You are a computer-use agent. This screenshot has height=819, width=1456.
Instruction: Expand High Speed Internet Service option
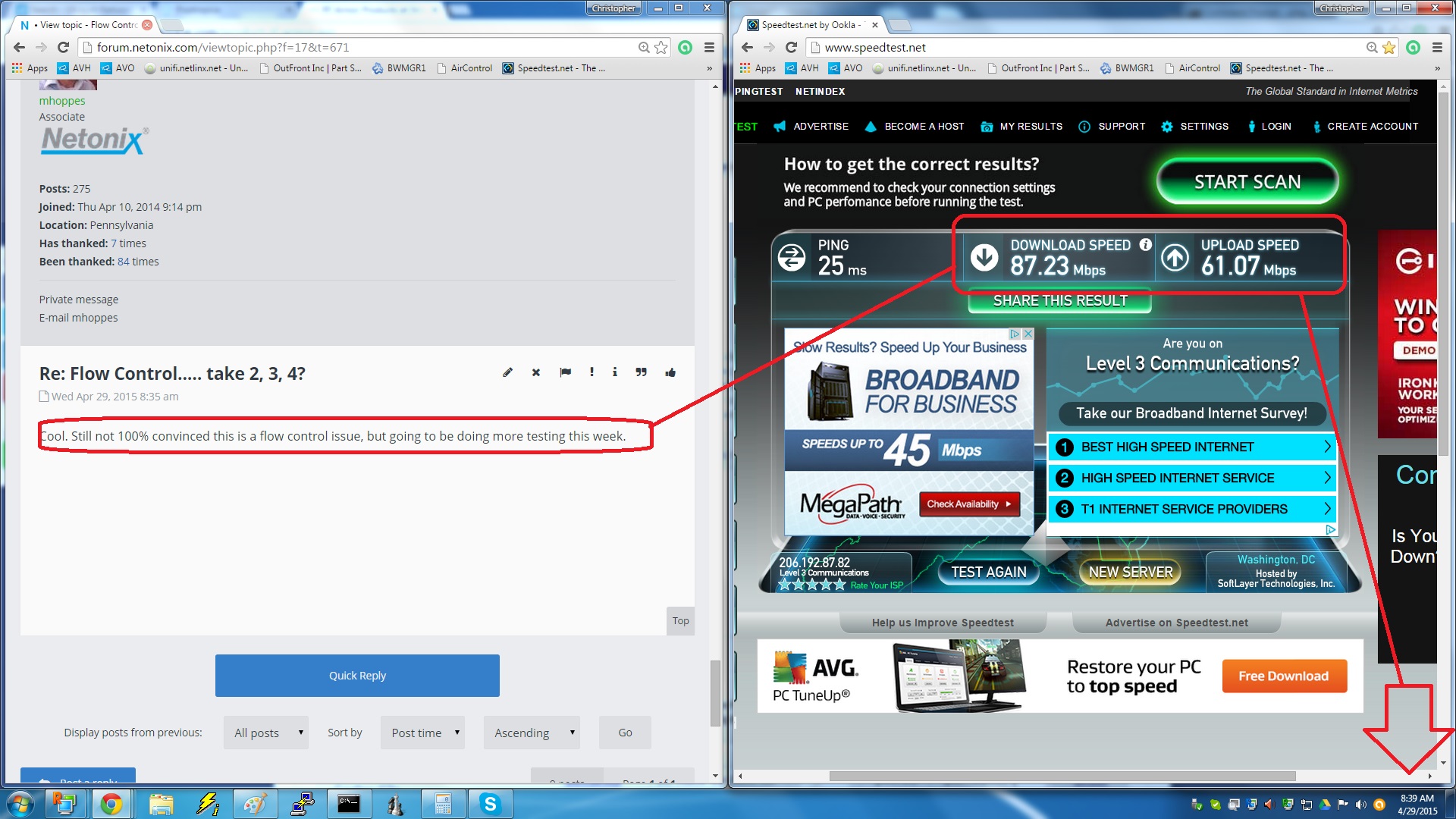[1192, 478]
